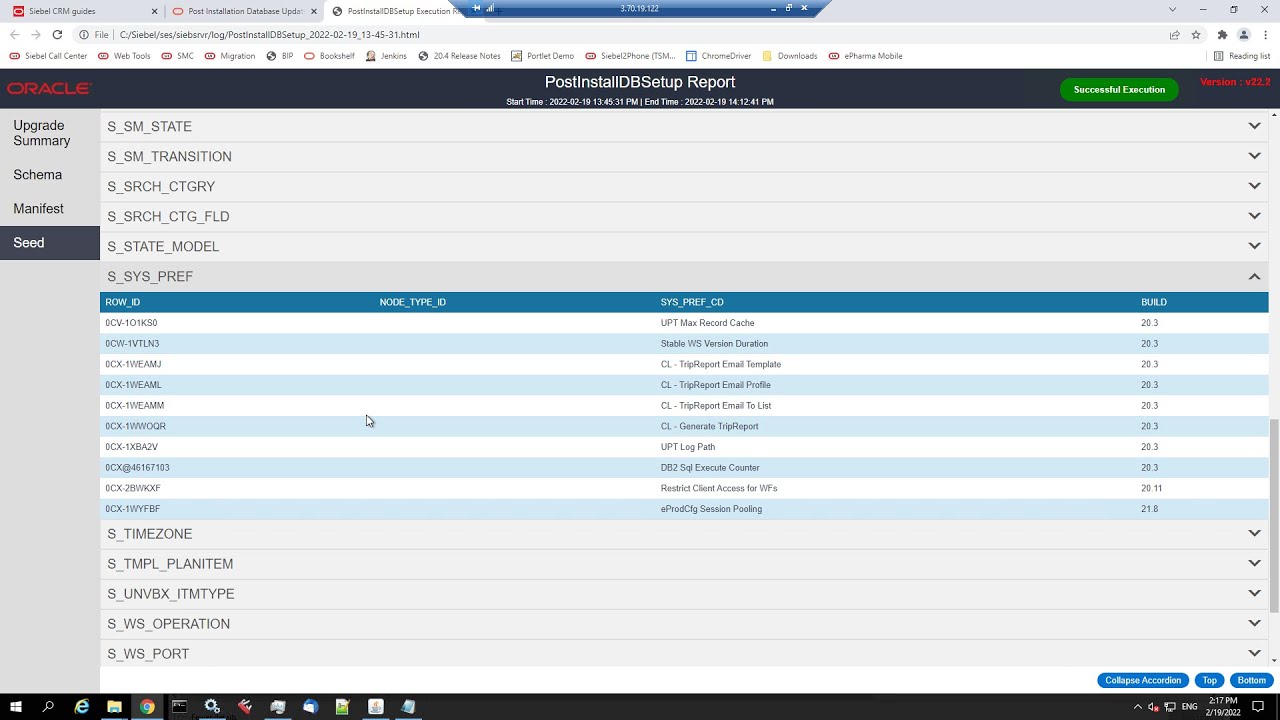1280x720 pixels.
Task: Expand the S_SM_TRANSITION section chevron
Action: (x=1254, y=156)
